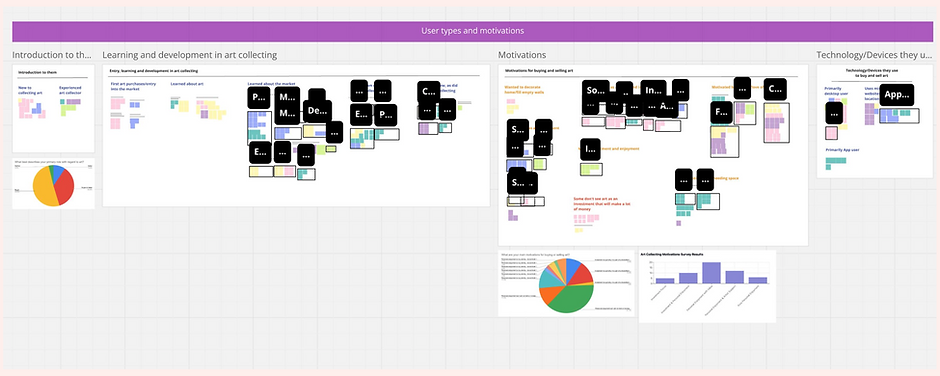940x376 pixels.
Task: Select the 'New to collecting art' heading
Action: pyautogui.click(x=29, y=90)
